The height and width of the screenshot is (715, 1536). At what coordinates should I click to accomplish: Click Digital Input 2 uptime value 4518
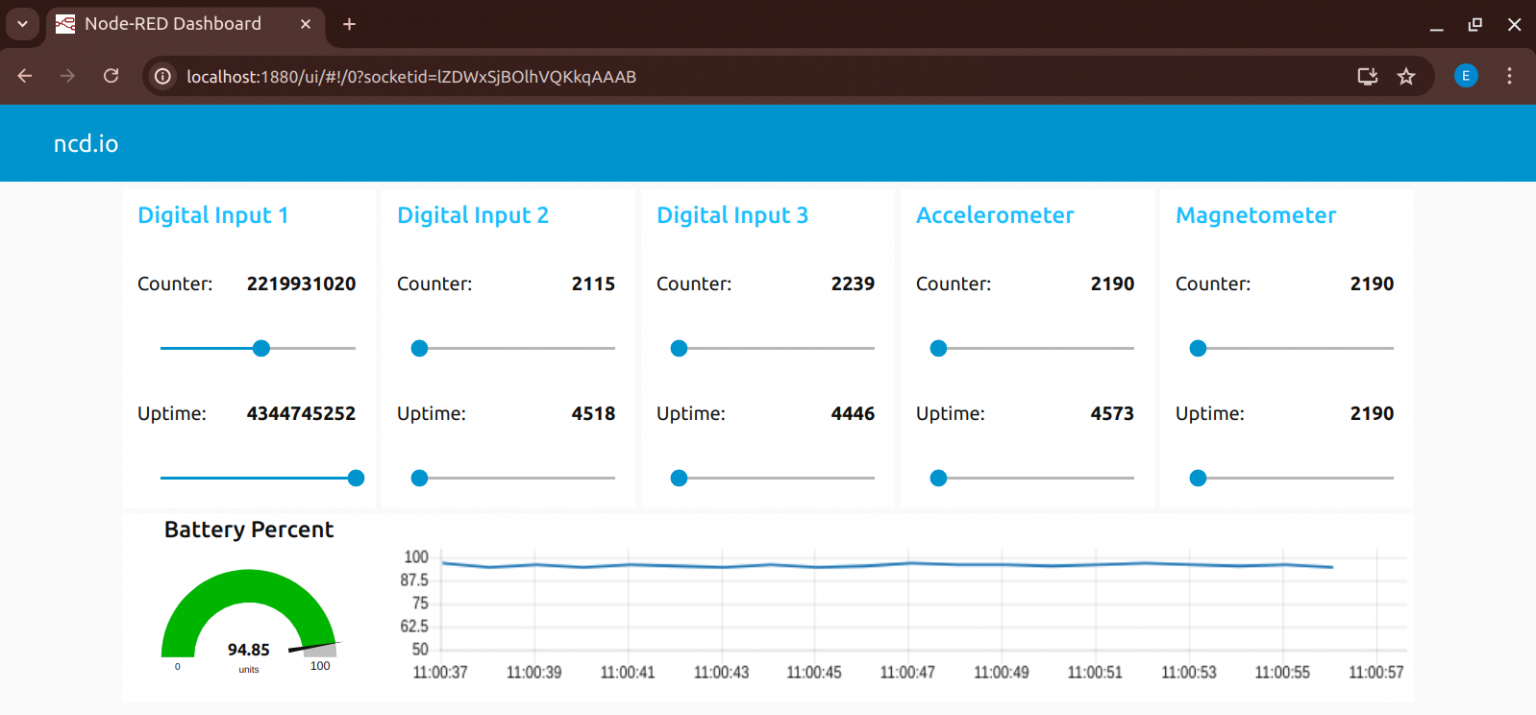point(593,413)
